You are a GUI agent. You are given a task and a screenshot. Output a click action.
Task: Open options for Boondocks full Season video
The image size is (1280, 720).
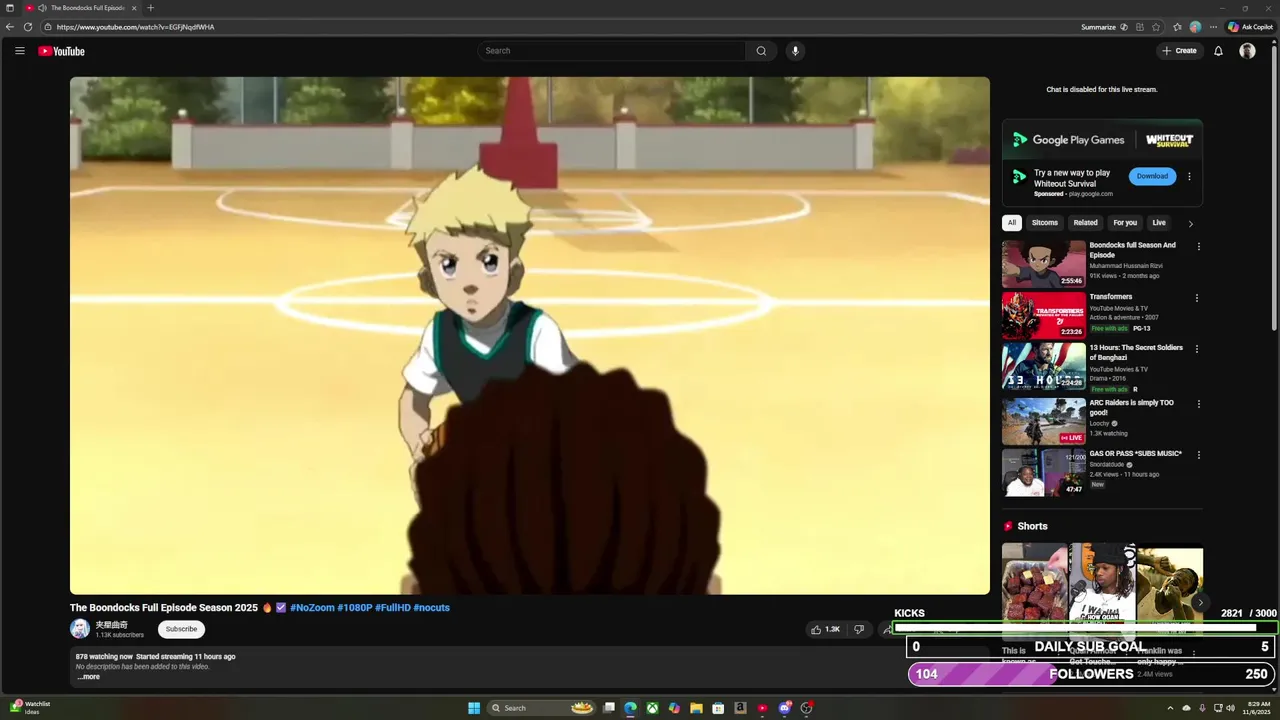pos(1198,246)
